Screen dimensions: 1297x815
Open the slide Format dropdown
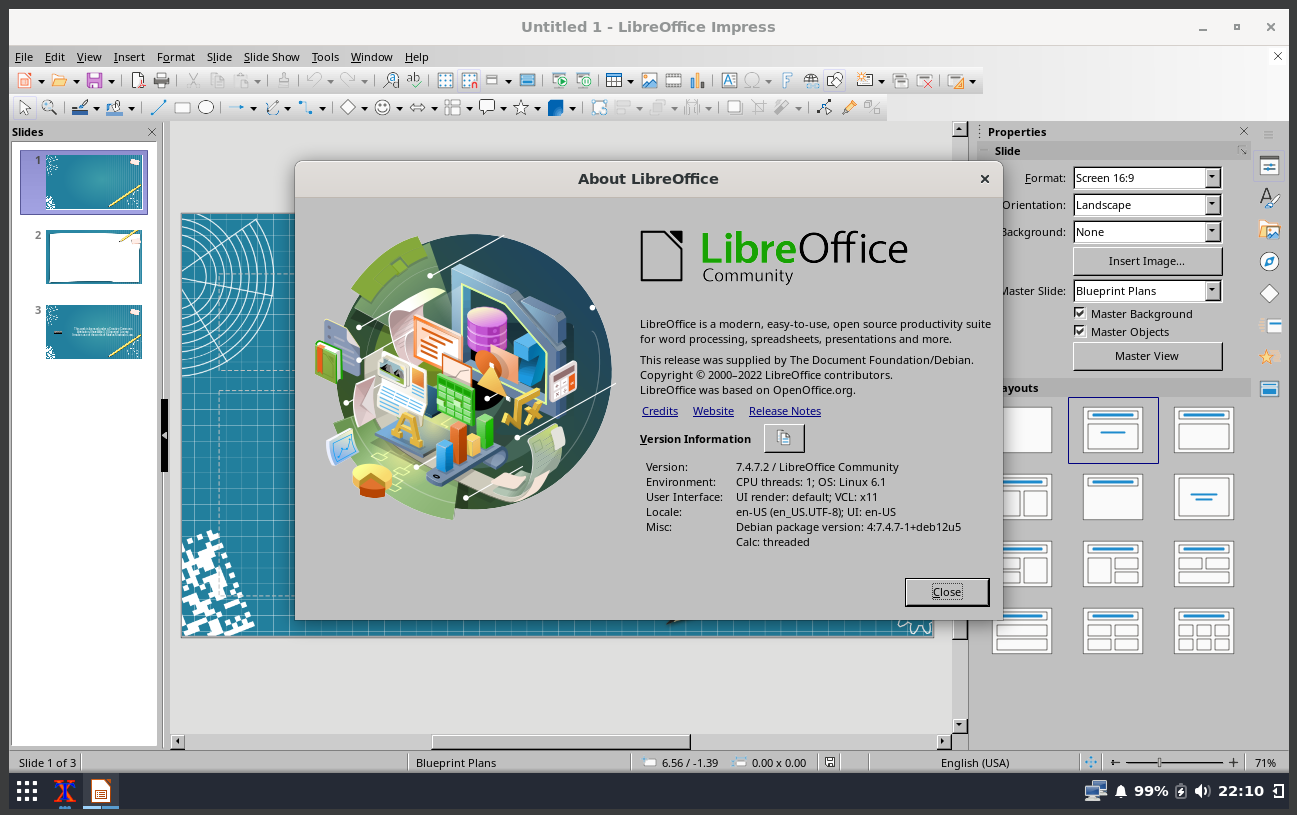tap(1213, 177)
